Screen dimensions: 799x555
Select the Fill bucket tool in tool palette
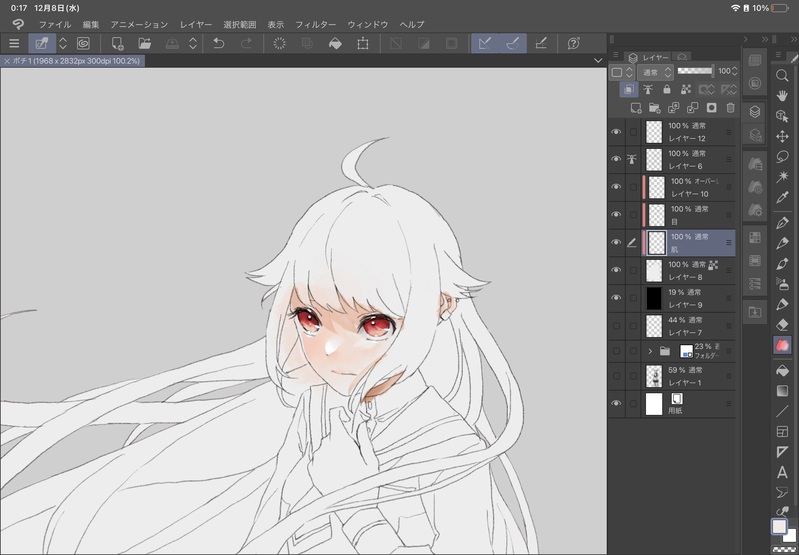pos(782,371)
